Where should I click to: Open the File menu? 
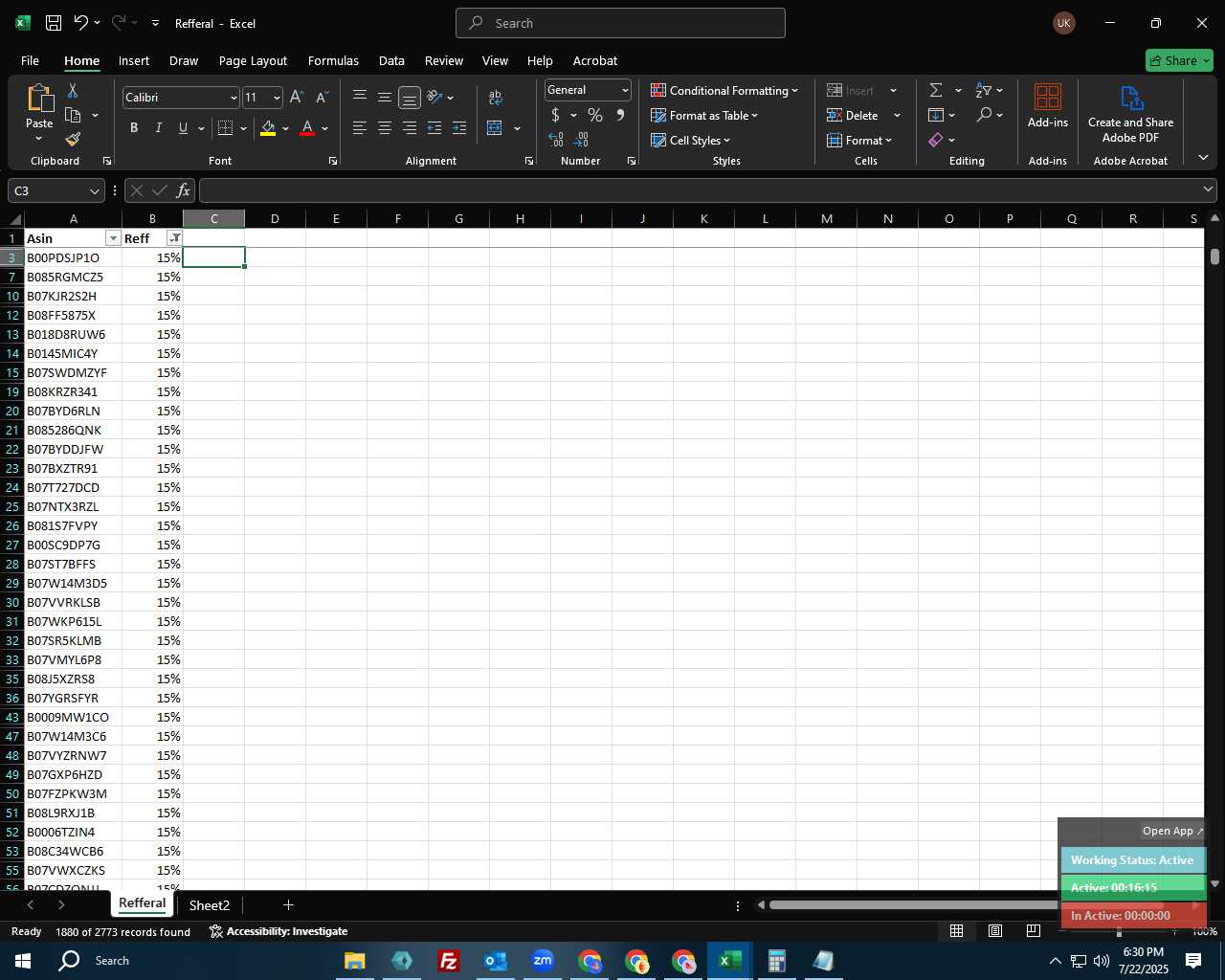pos(30,60)
